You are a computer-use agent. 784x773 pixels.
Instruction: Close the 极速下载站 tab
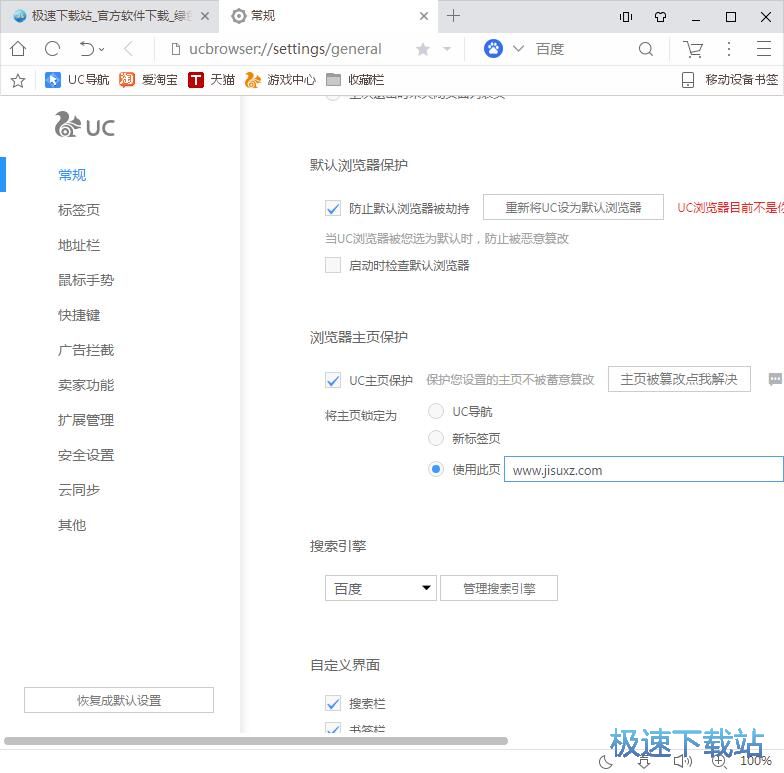[x=205, y=16]
